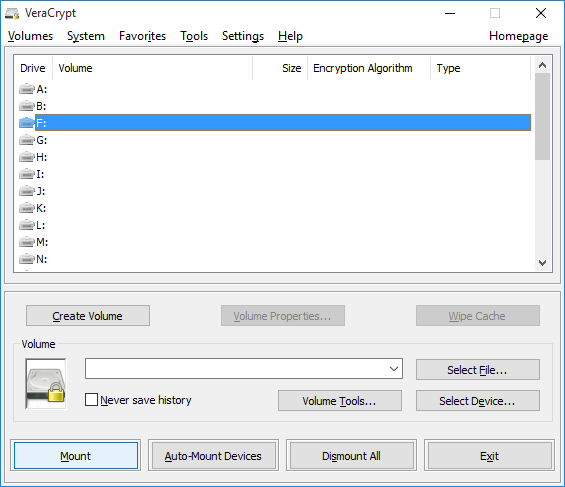Click the drive icon beside L:
Image resolution: width=565 pixels, height=487 pixels.
(x=27, y=225)
